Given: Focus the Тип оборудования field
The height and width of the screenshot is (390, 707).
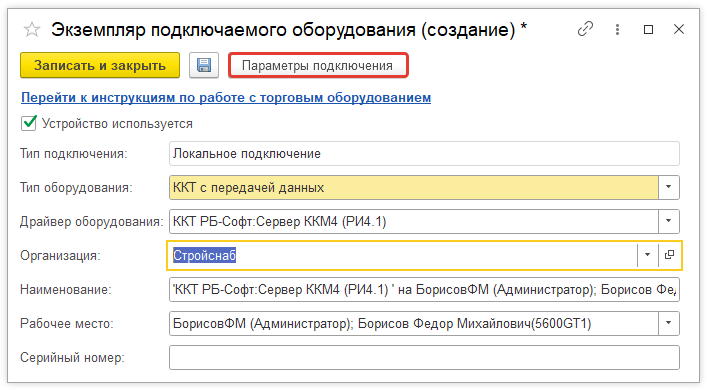Looking at the screenshot, I should (x=413, y=187).
